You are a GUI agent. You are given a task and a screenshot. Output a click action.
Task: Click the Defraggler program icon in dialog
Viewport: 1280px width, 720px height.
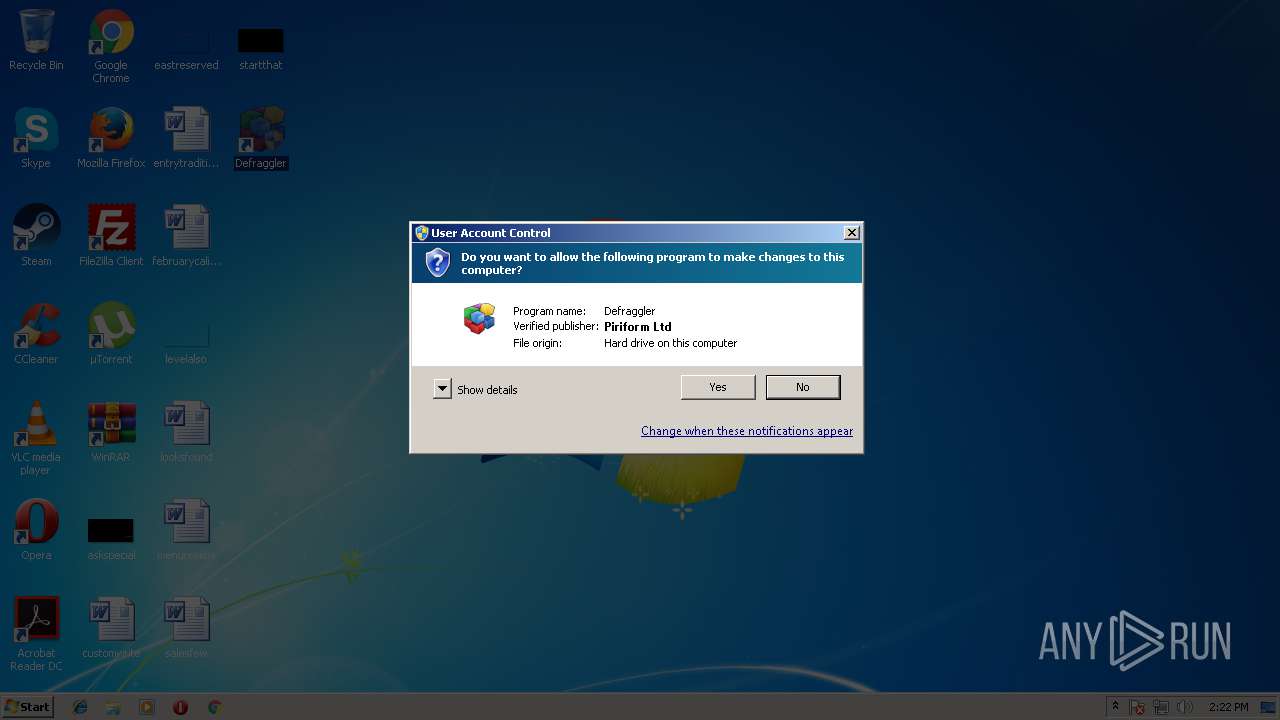pyautogui.click(x=479, y=318)
